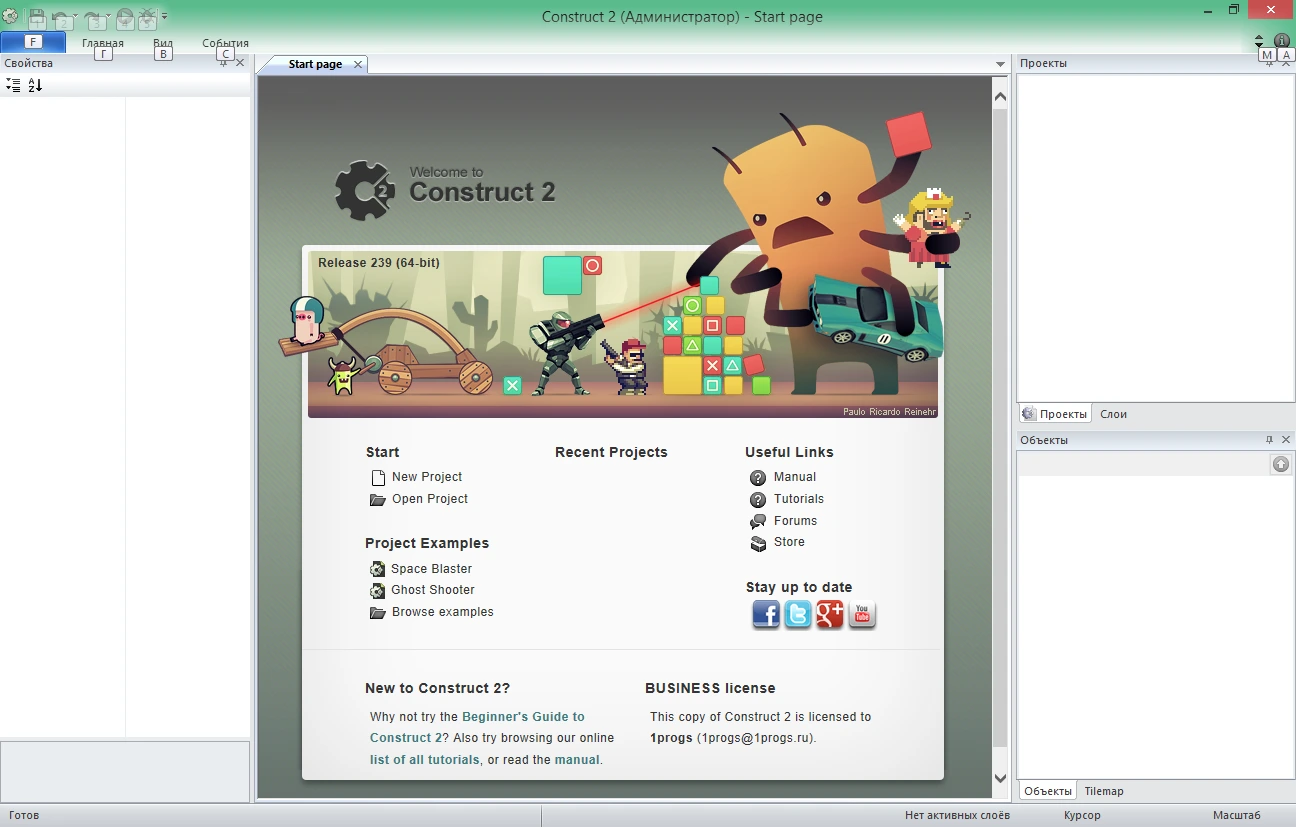The image size is (1296, 827).
Task: Click the start page scrollbar up arrow
Action: (x=1000, y=97)
